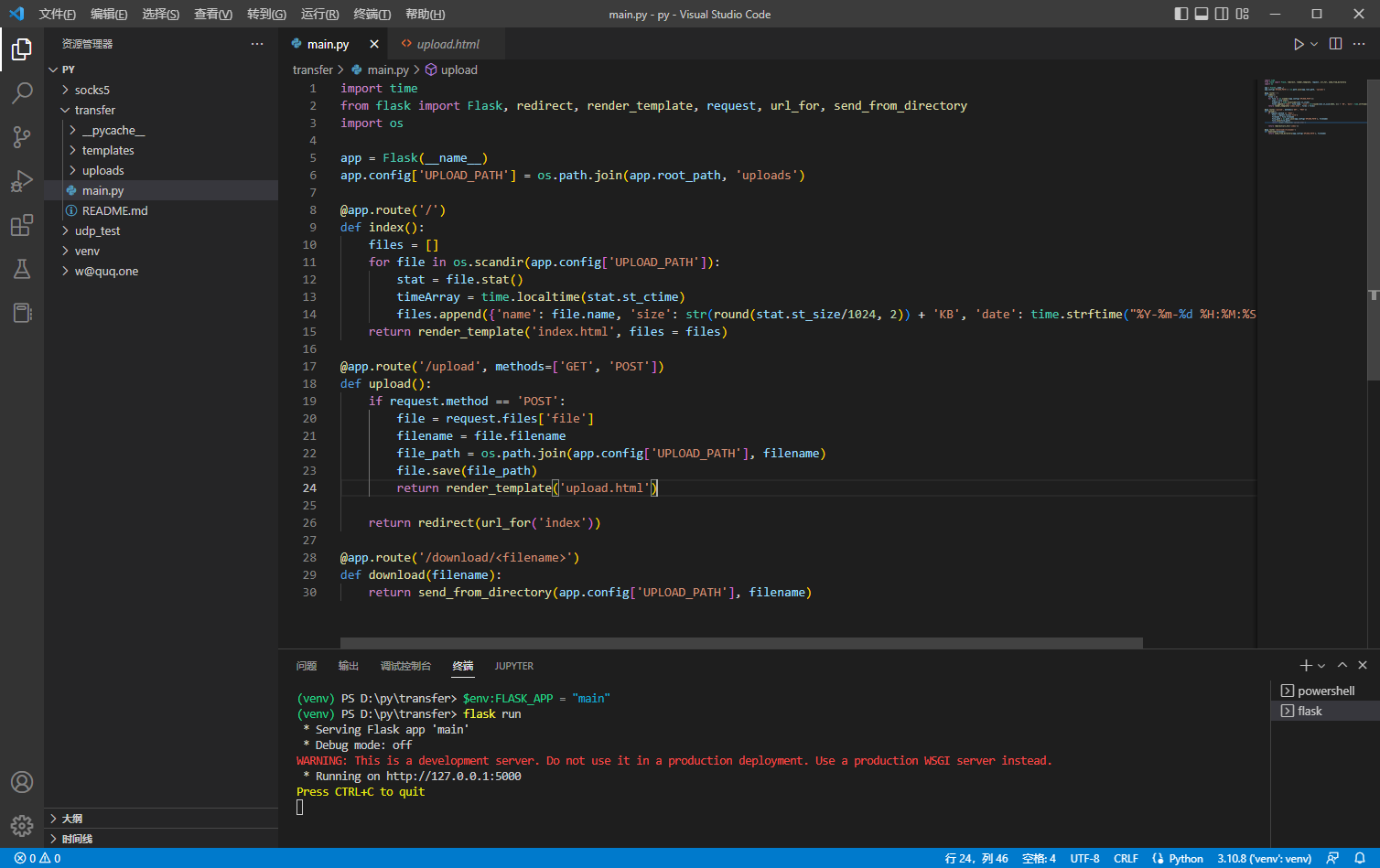Open the Source Control view icon
Viewport: 1380px width, 868px height.
(22, 137)
